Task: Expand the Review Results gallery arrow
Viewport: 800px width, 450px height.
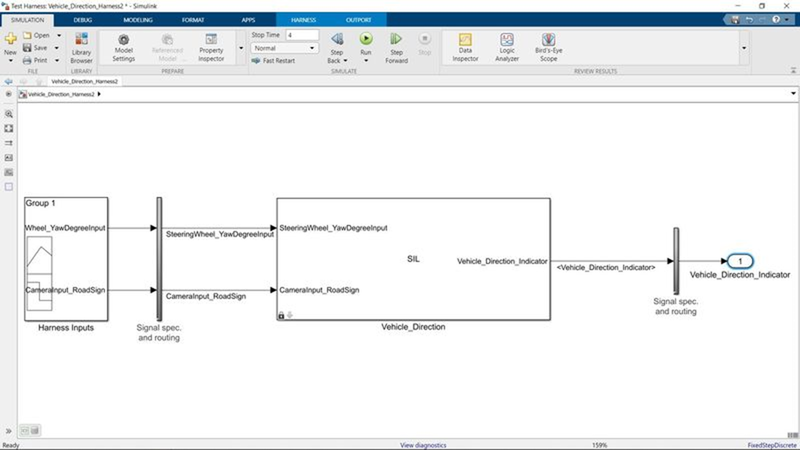Action: (744, 48)
